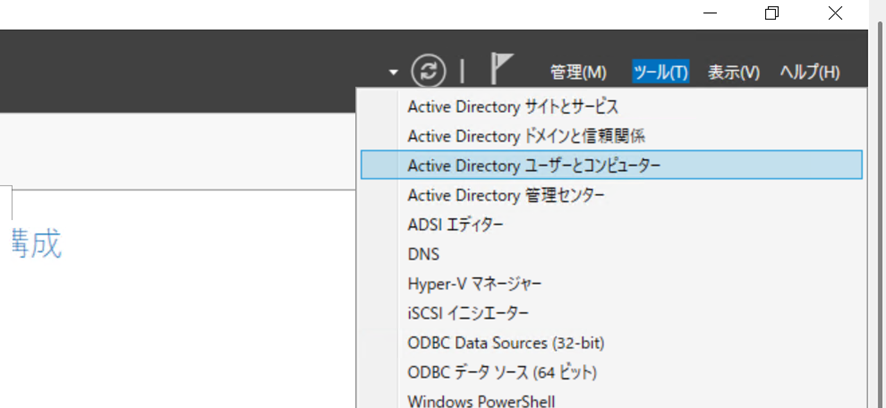Launch ADSI エディター from Tools menu
Image resolution: width=886 pixels, height=408 pixels.
(x=611, y=225)
